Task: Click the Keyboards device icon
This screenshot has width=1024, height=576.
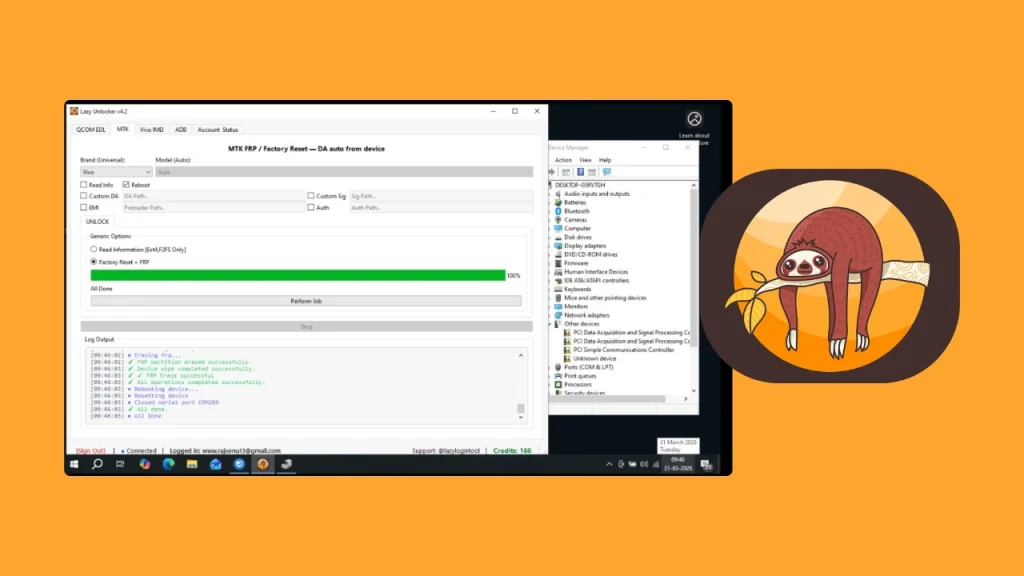Action: tap(558, 289)
